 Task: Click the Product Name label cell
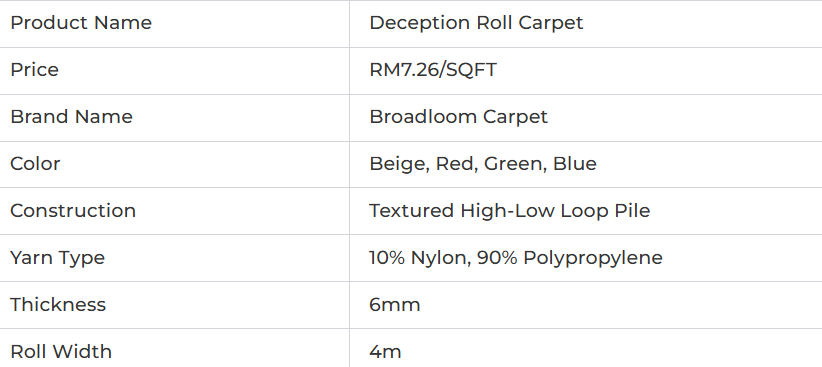(175, 24)
